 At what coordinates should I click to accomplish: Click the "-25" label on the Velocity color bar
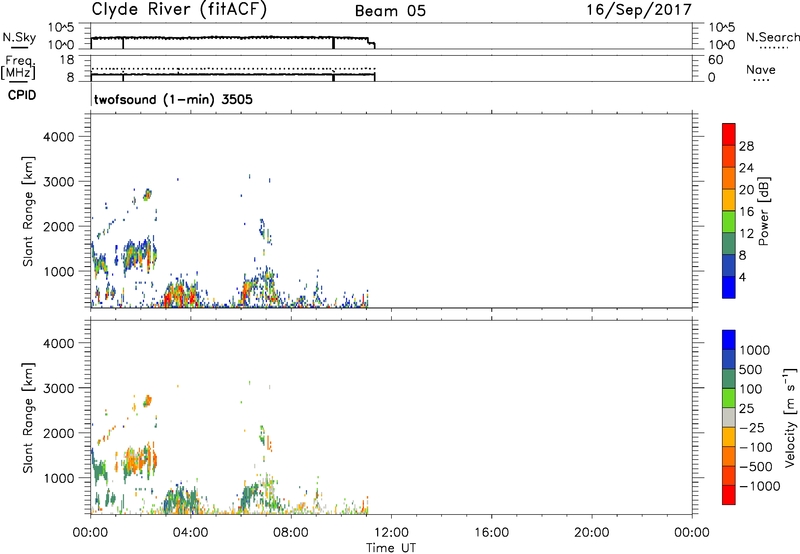point(752,428)
